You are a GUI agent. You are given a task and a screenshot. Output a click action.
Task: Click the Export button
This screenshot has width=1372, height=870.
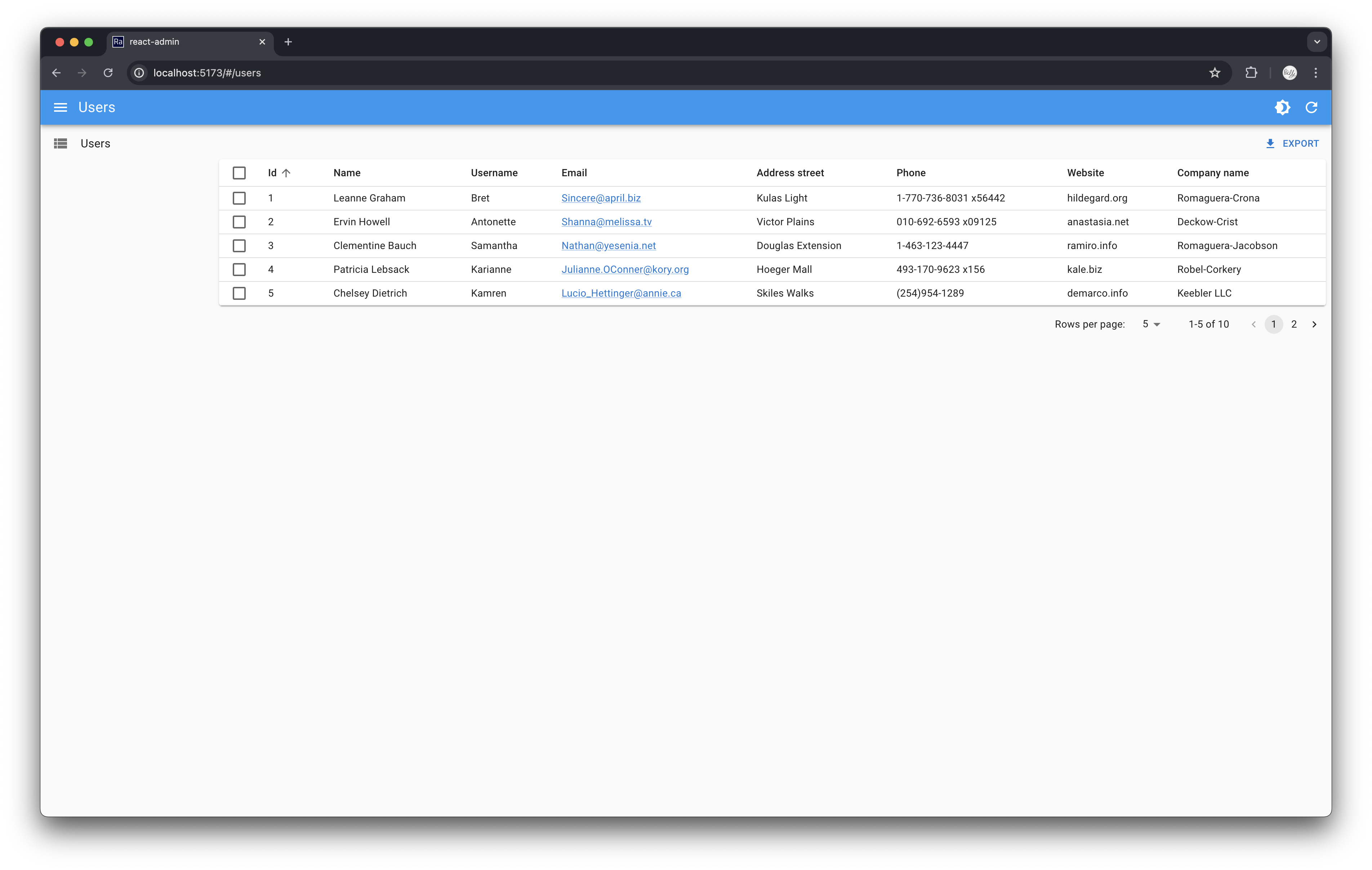pyautogui.click(x=1292, y=144)
